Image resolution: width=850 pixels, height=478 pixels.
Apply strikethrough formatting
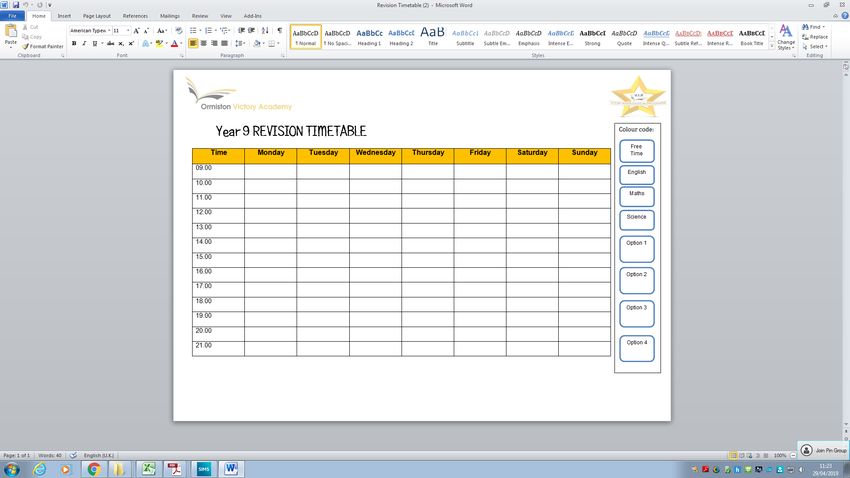pos(110,43)
